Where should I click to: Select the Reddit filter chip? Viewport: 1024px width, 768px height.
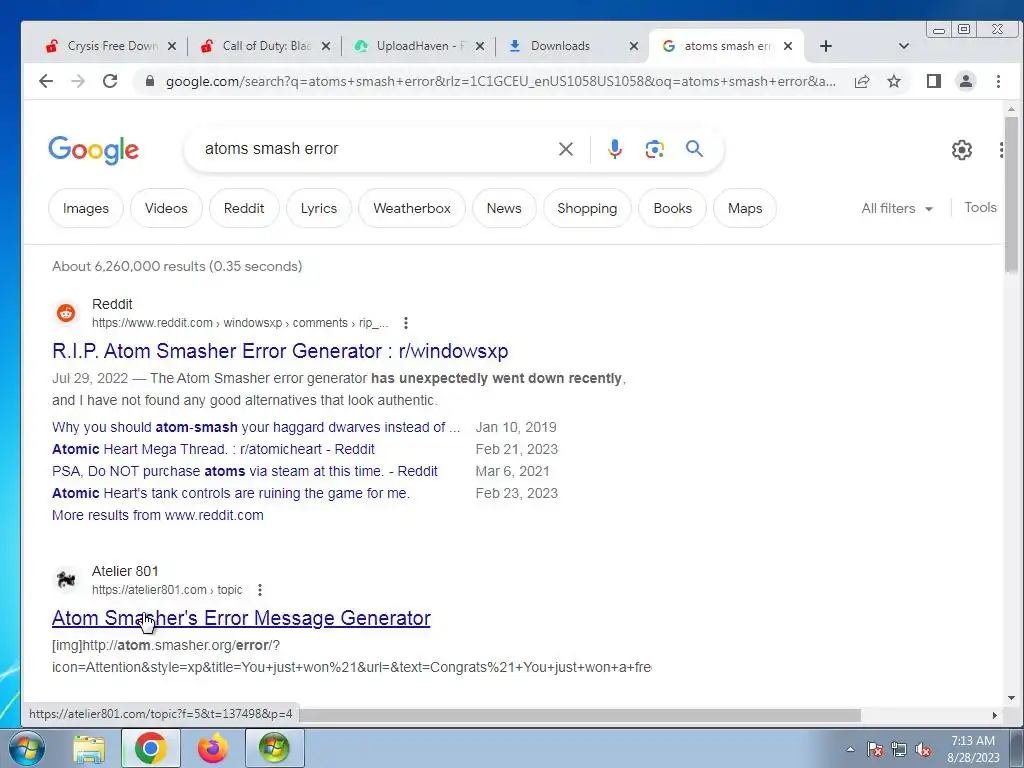[x=244, y=208]
